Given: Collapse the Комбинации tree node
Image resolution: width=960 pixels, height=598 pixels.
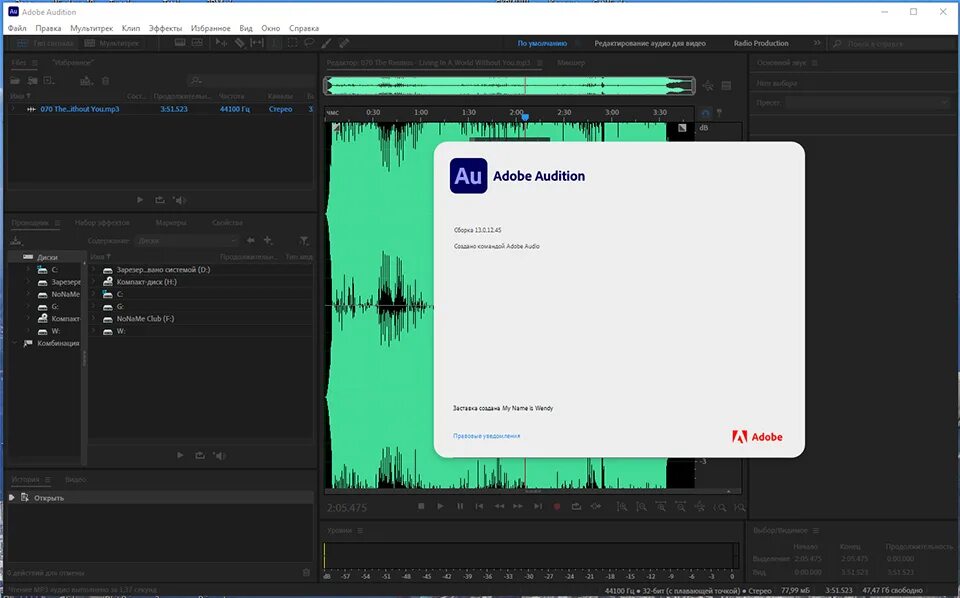Looking at the screenshot, I should click(15, 343).
